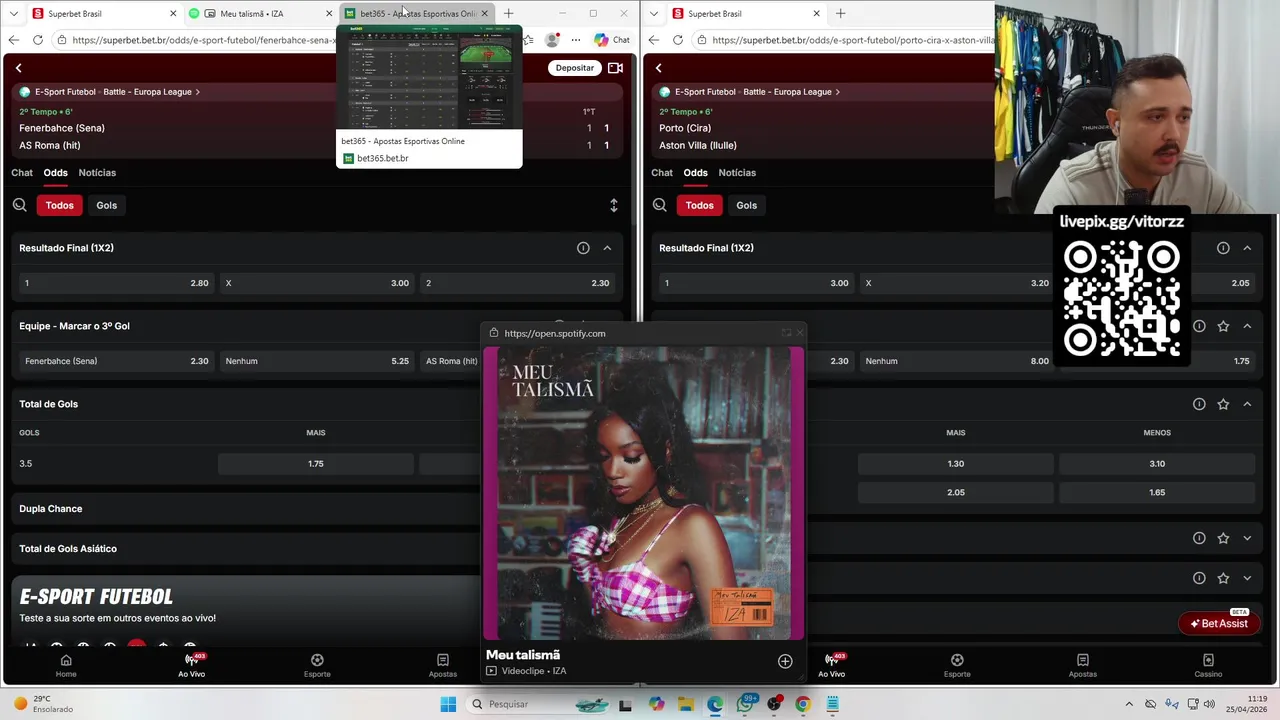The height and width of the screenshot is (720, 1280).
Task: Select Todos filter in right window
Action: 699,205
